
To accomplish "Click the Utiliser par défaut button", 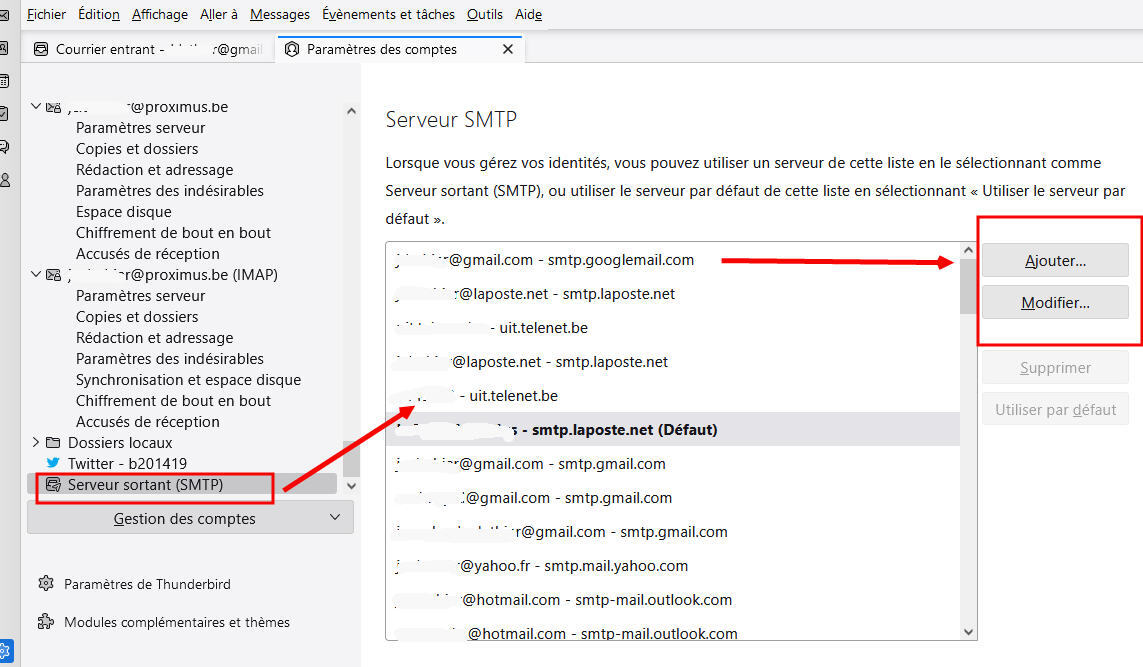I will [1056, 410].
